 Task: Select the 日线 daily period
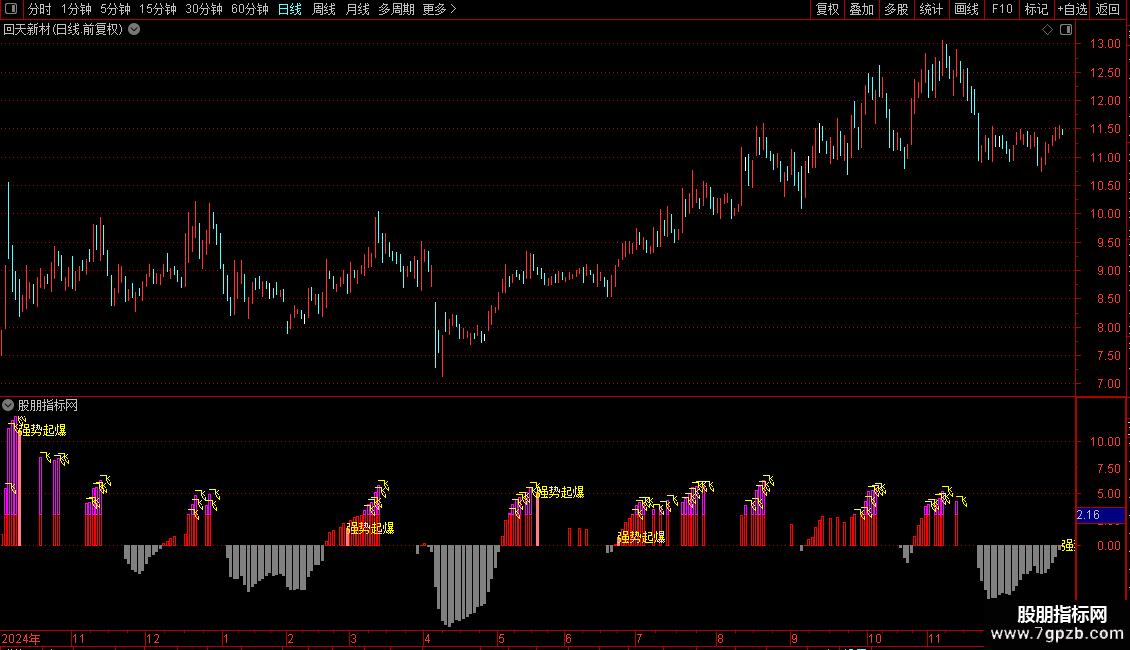[x=290, y=9]
